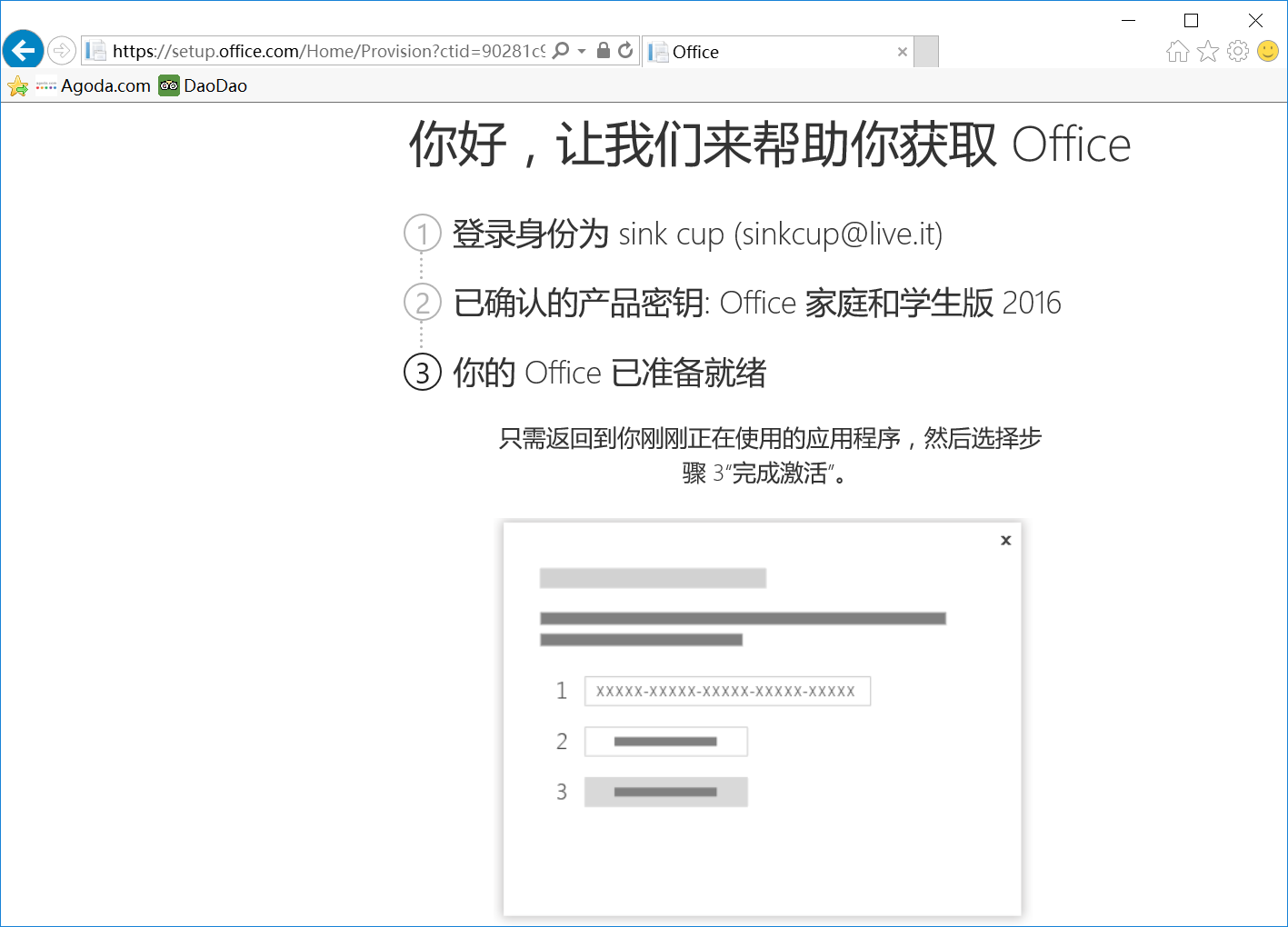Open the DaoDao favorite
The image size is (1288, 927).
[x=202, y=85]
